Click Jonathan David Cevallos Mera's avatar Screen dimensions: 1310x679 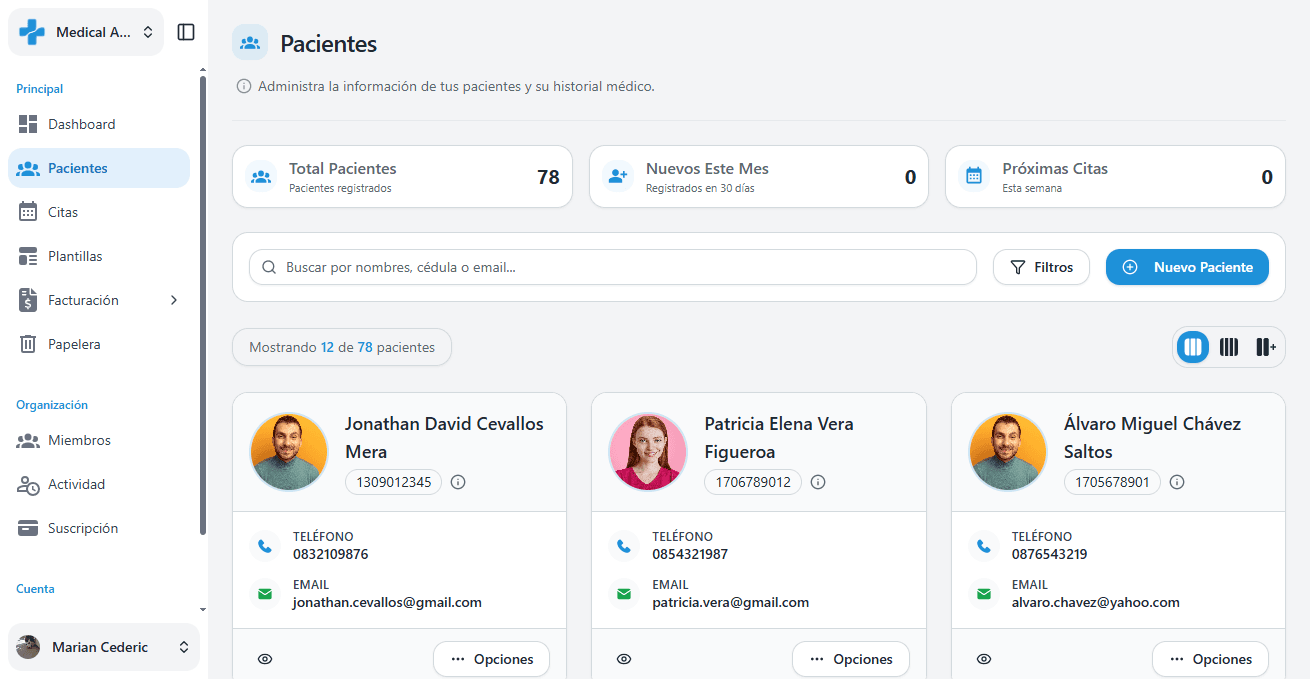pos(289,452)
